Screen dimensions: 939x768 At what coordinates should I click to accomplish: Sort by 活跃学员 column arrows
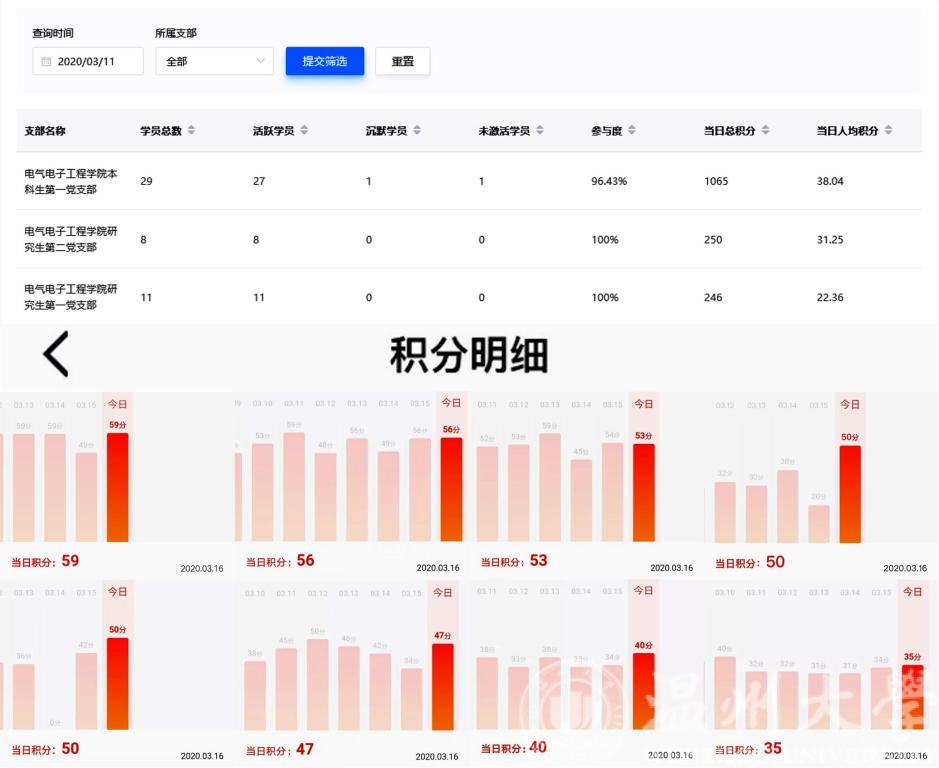click(304, 130)
